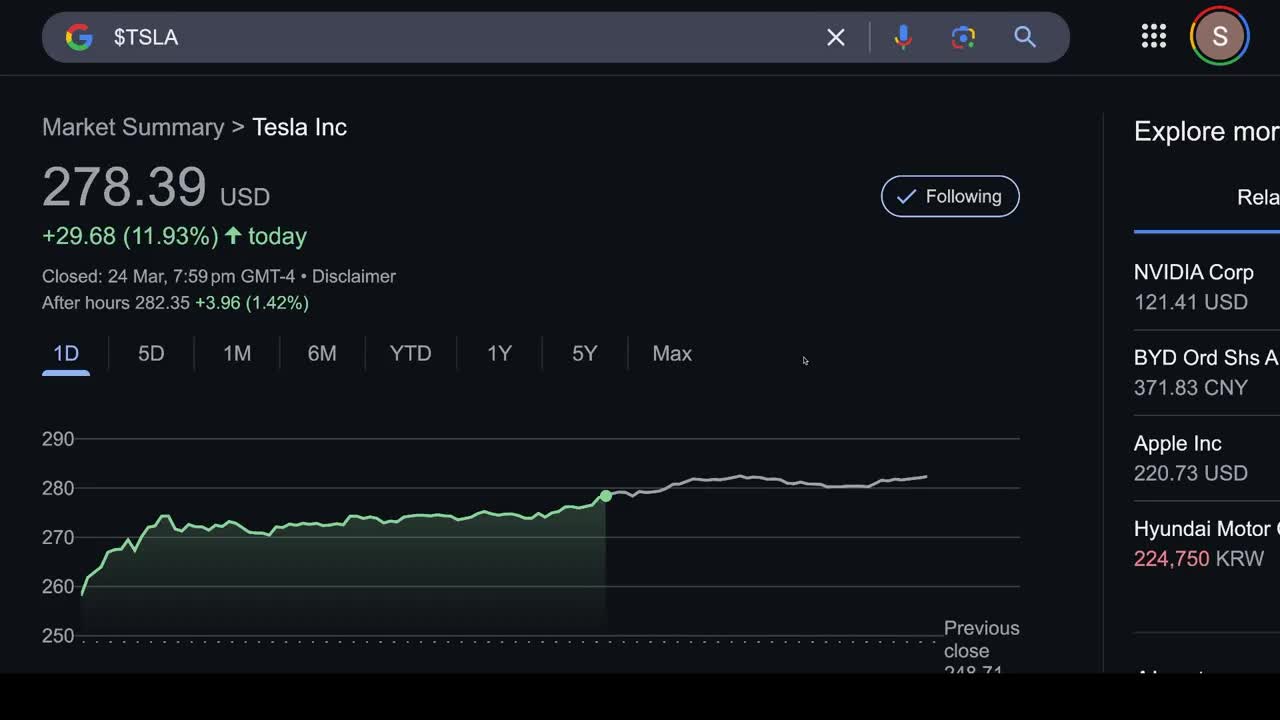The image size is (1280, 720).
Task: Open the Disclaimer link
Action: coord(354,276)
